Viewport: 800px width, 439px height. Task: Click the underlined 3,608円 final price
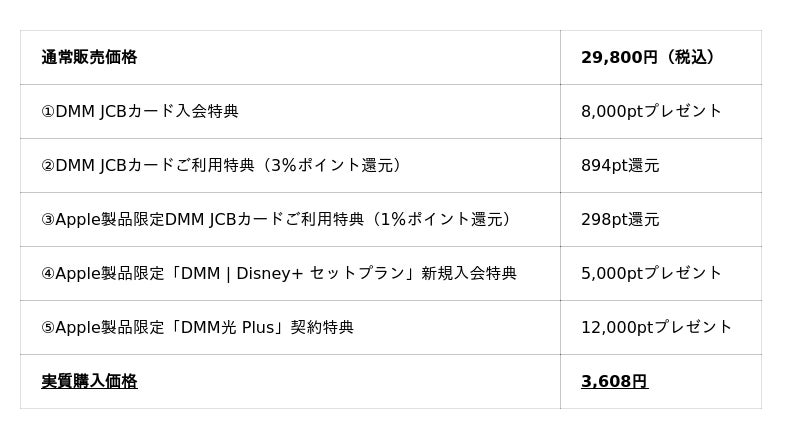coord(614,382)
